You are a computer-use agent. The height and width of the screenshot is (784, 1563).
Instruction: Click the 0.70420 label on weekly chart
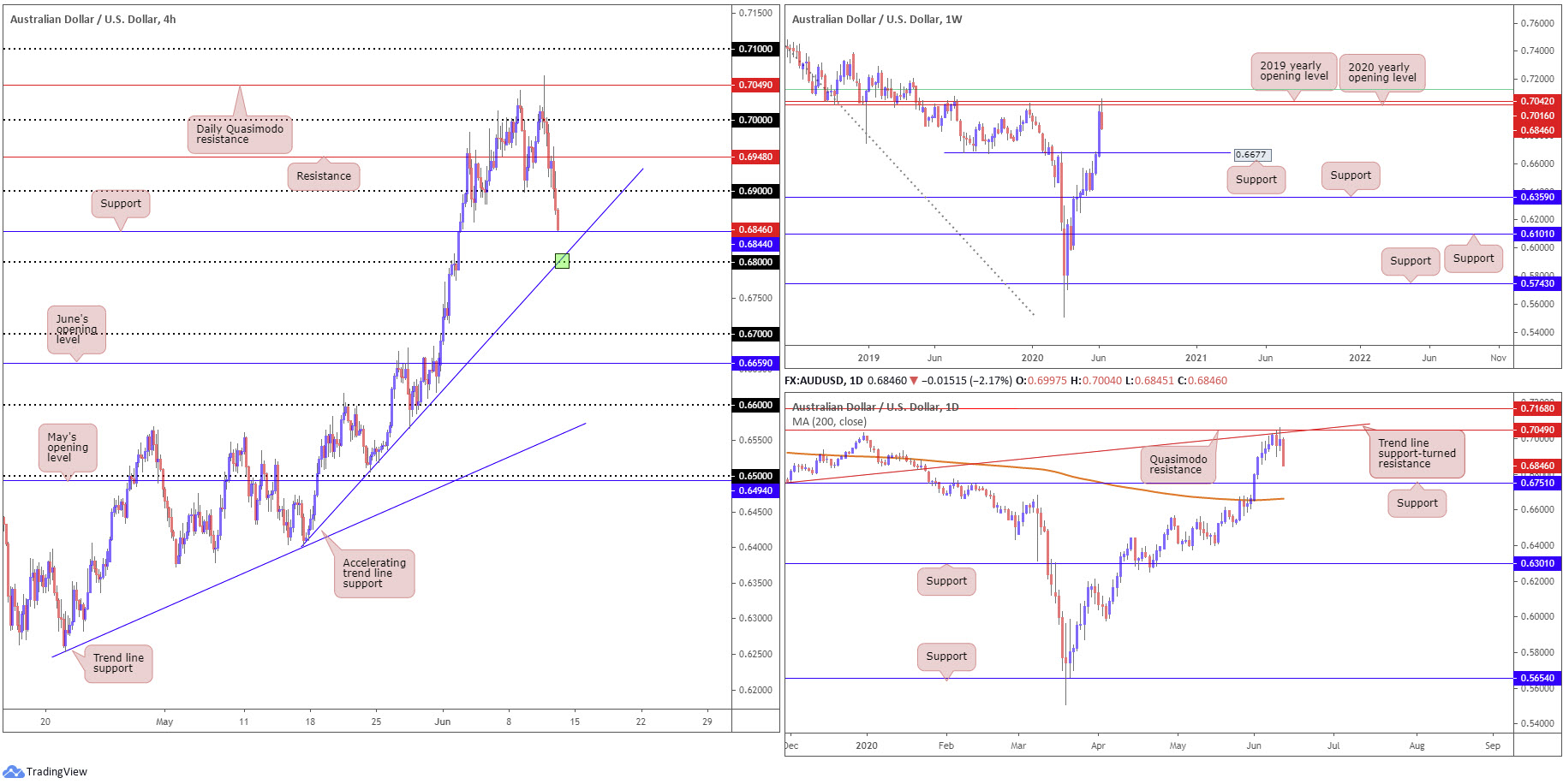coord(1536,101)
